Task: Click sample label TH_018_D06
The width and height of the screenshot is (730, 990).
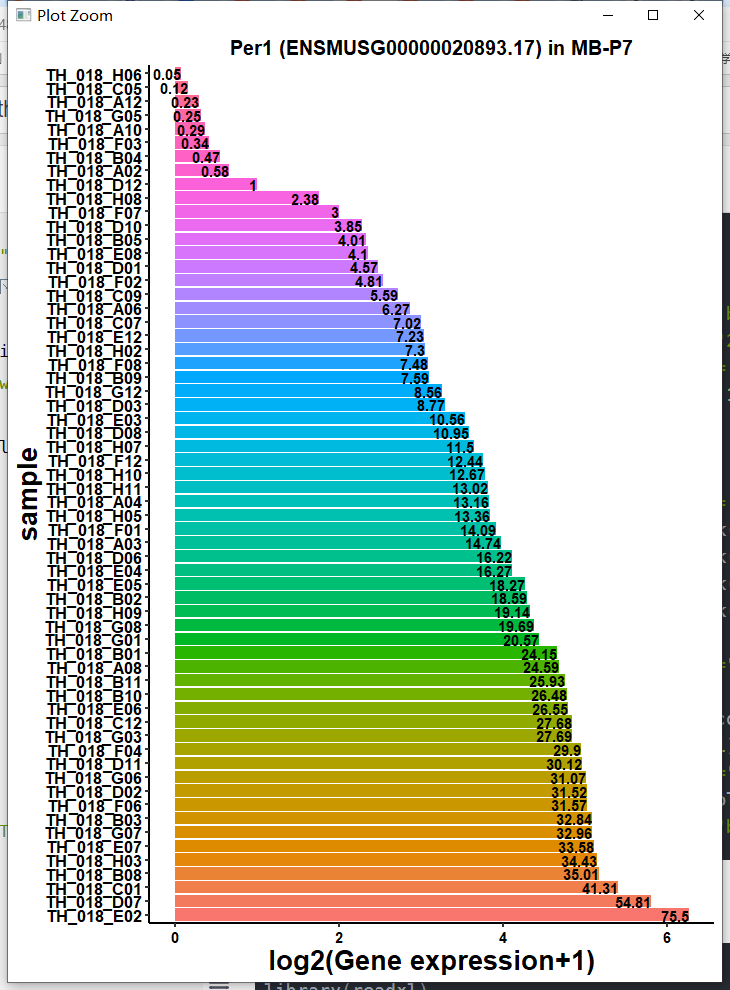Action: tap(94, 558)
